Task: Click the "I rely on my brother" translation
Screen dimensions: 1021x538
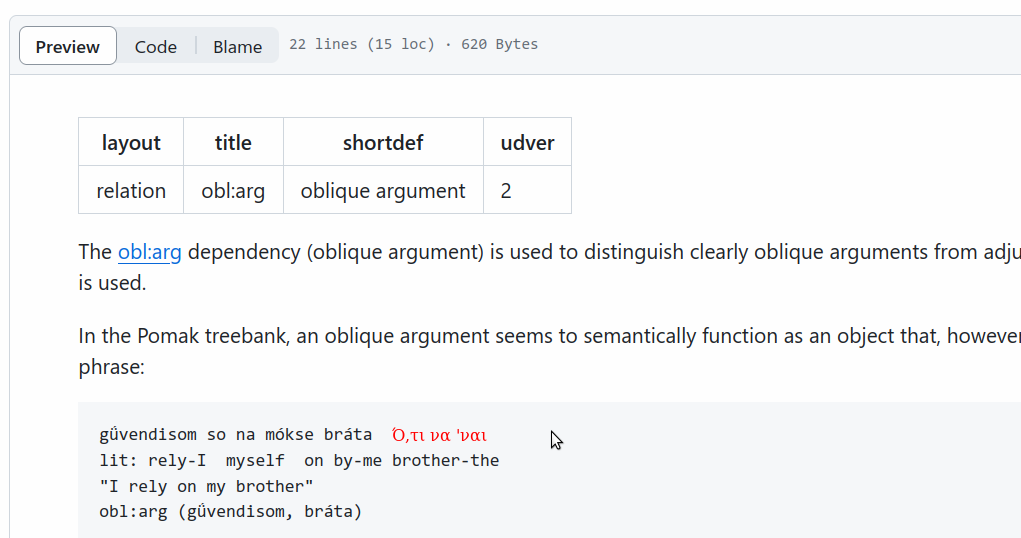Action: click(206, 486)
